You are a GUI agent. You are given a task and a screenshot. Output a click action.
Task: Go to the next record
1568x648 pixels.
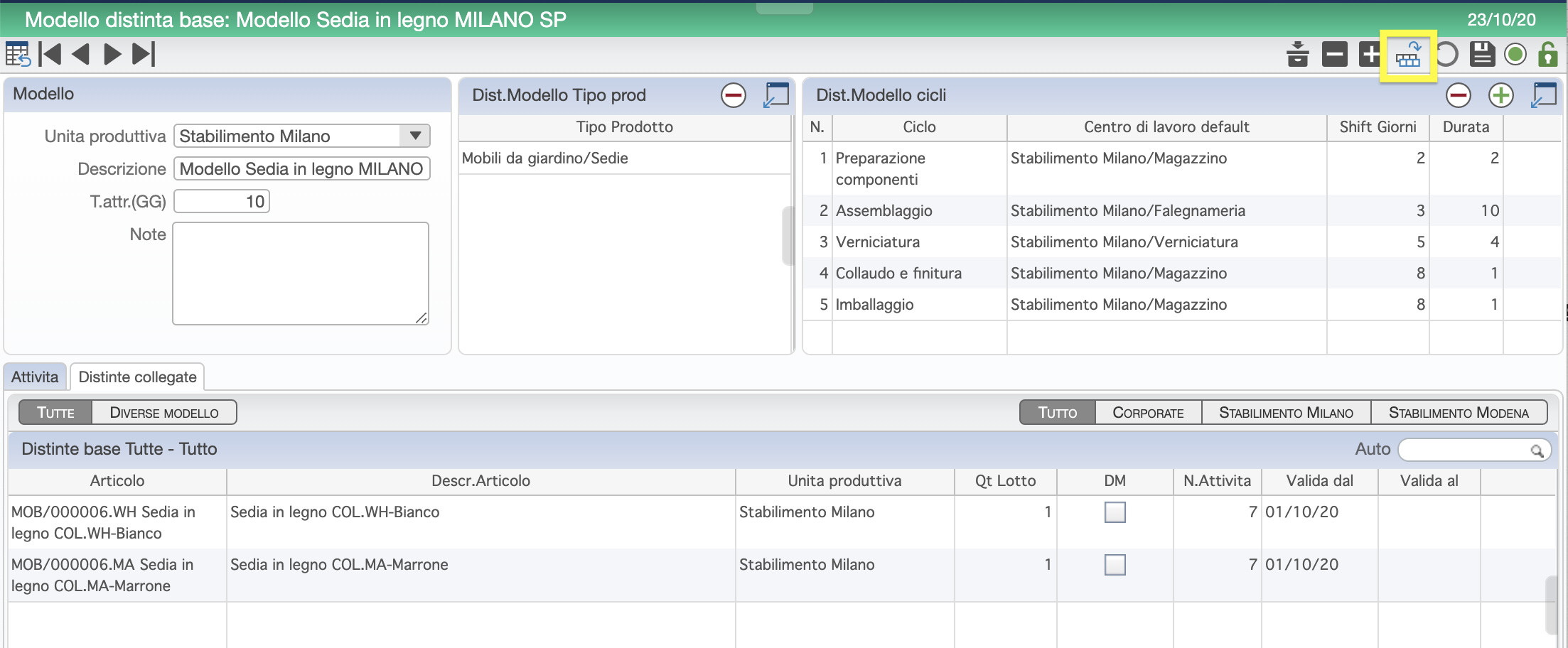(x=112, y=54)
